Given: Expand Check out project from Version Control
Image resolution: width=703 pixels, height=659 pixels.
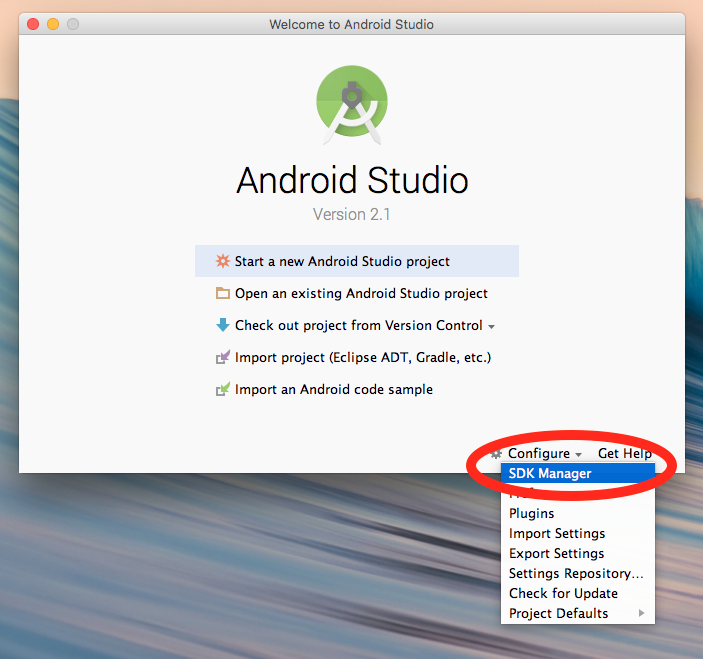Looking at the screenshot, I should 364,325.
